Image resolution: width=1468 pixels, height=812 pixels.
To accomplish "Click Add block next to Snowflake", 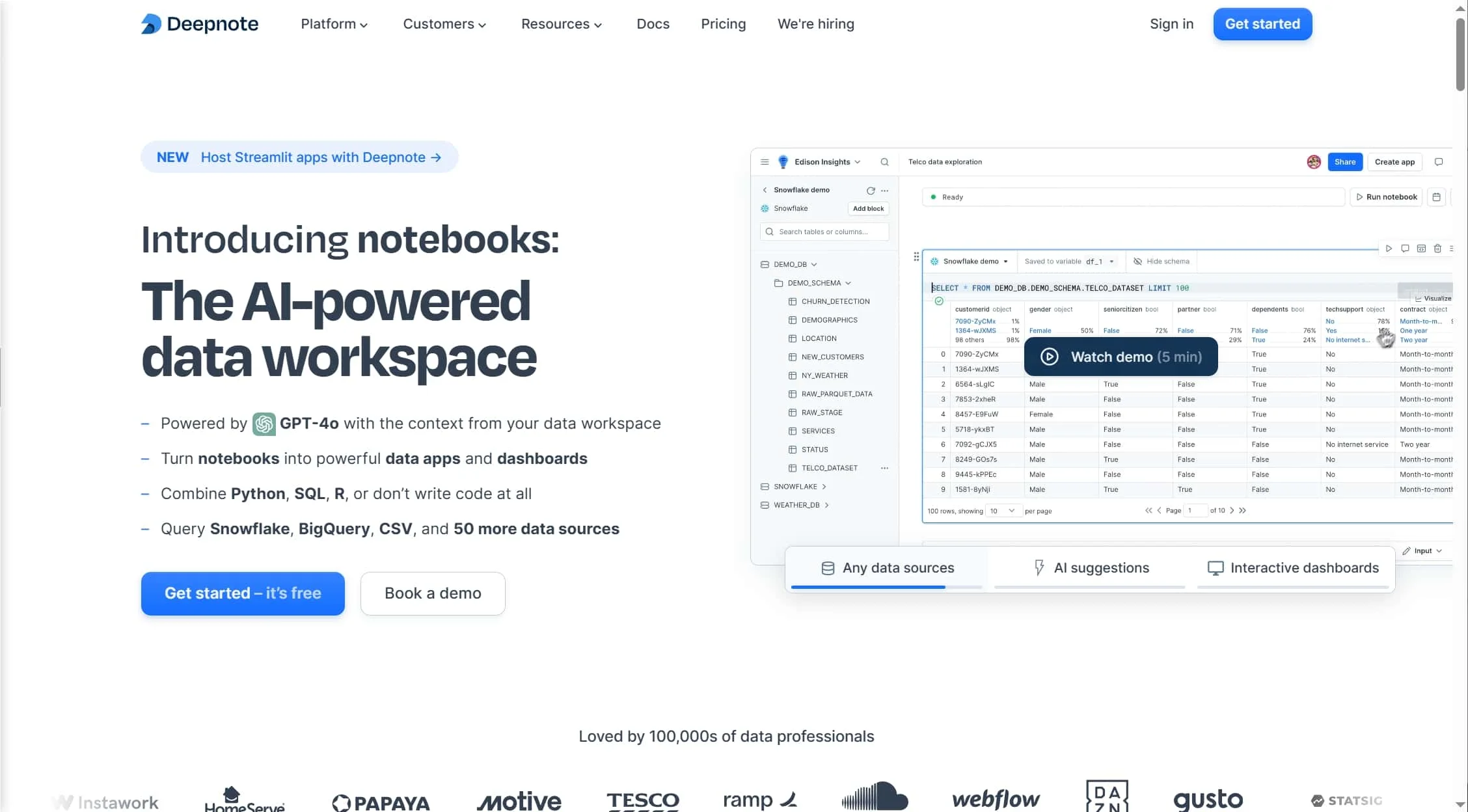I will coord(868,209).
